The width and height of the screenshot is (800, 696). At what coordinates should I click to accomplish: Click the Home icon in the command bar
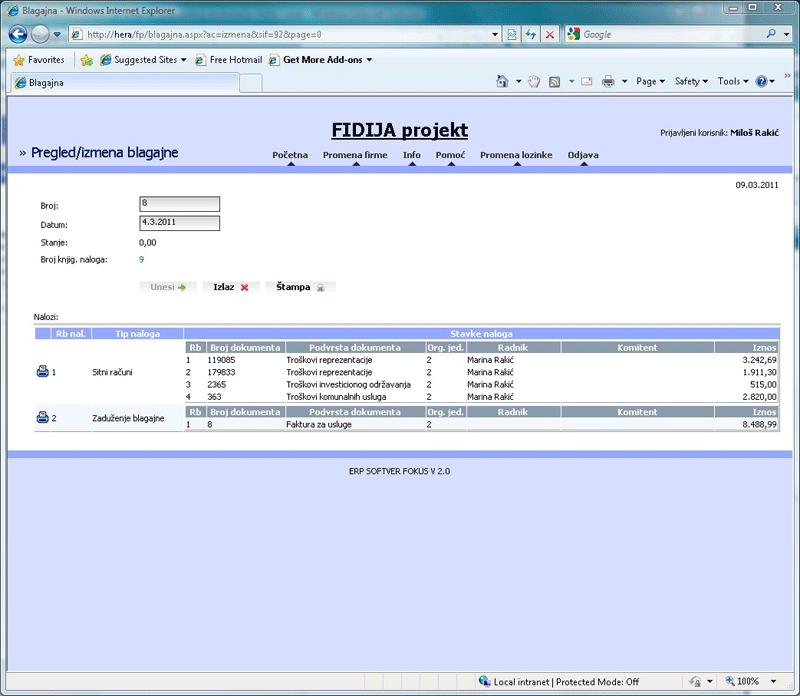502,81
